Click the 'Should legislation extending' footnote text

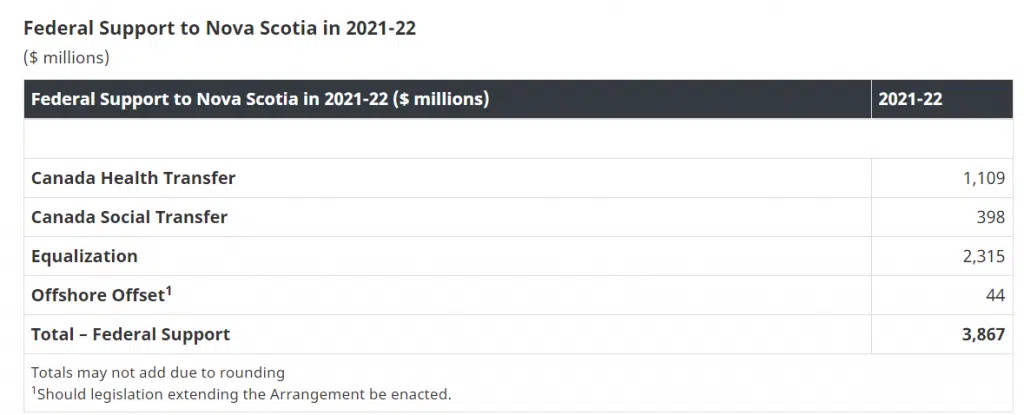pos(244,394)
